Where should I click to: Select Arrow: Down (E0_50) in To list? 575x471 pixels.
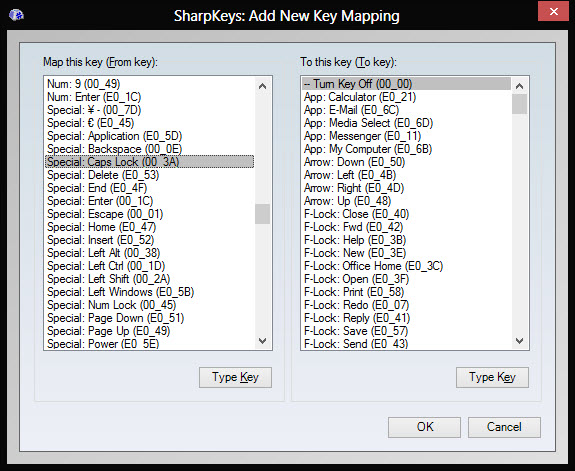[x=406, y=162]
